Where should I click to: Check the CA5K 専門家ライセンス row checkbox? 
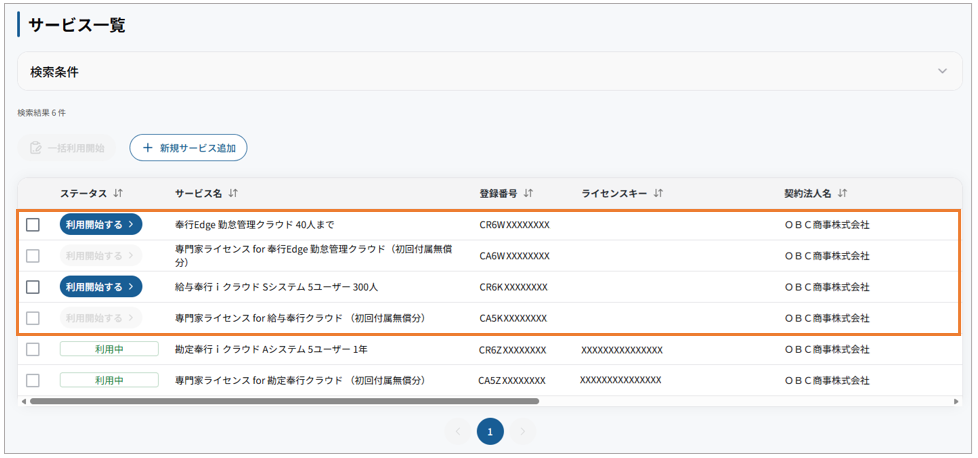point(32,318)
